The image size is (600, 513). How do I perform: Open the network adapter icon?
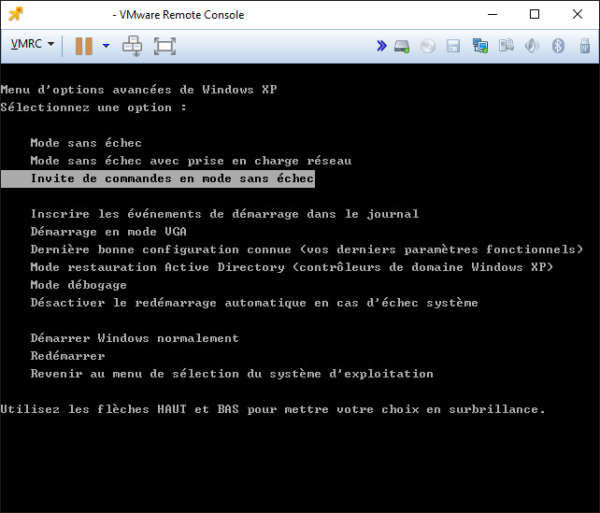[480, 46]
